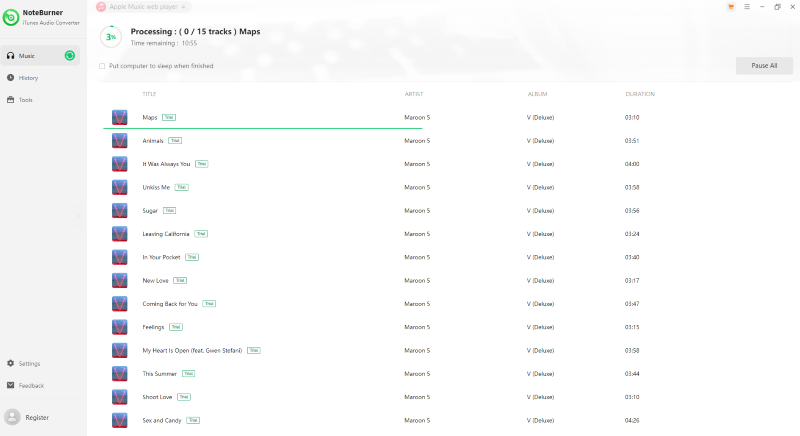This screenshot has height=436, width=800.
Task: Click the Trial badge next to It Was Always You
Action: point(202,164)
